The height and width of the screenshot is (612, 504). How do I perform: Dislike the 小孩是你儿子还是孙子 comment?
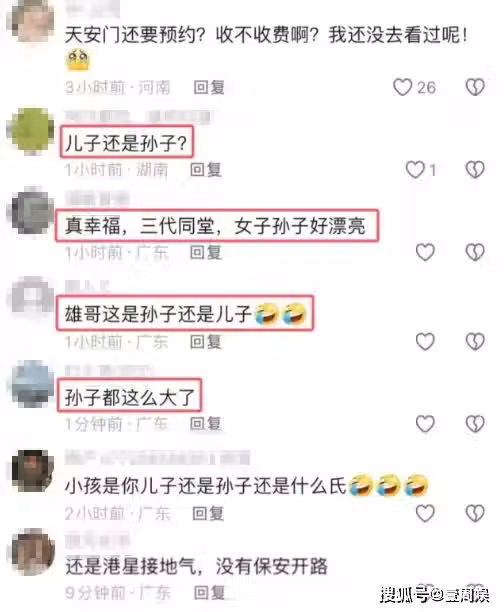pyautogui.click(x=475, y=513)
